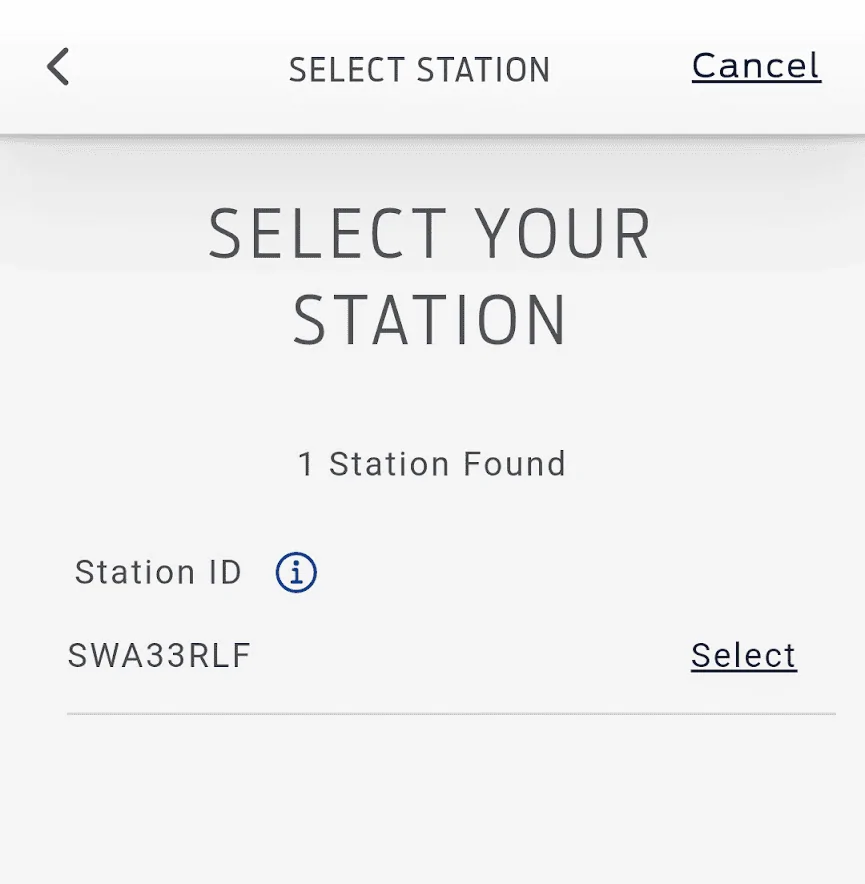Click the word "ID" in Station ID label

pyautogui.click(x=225, y=573)
